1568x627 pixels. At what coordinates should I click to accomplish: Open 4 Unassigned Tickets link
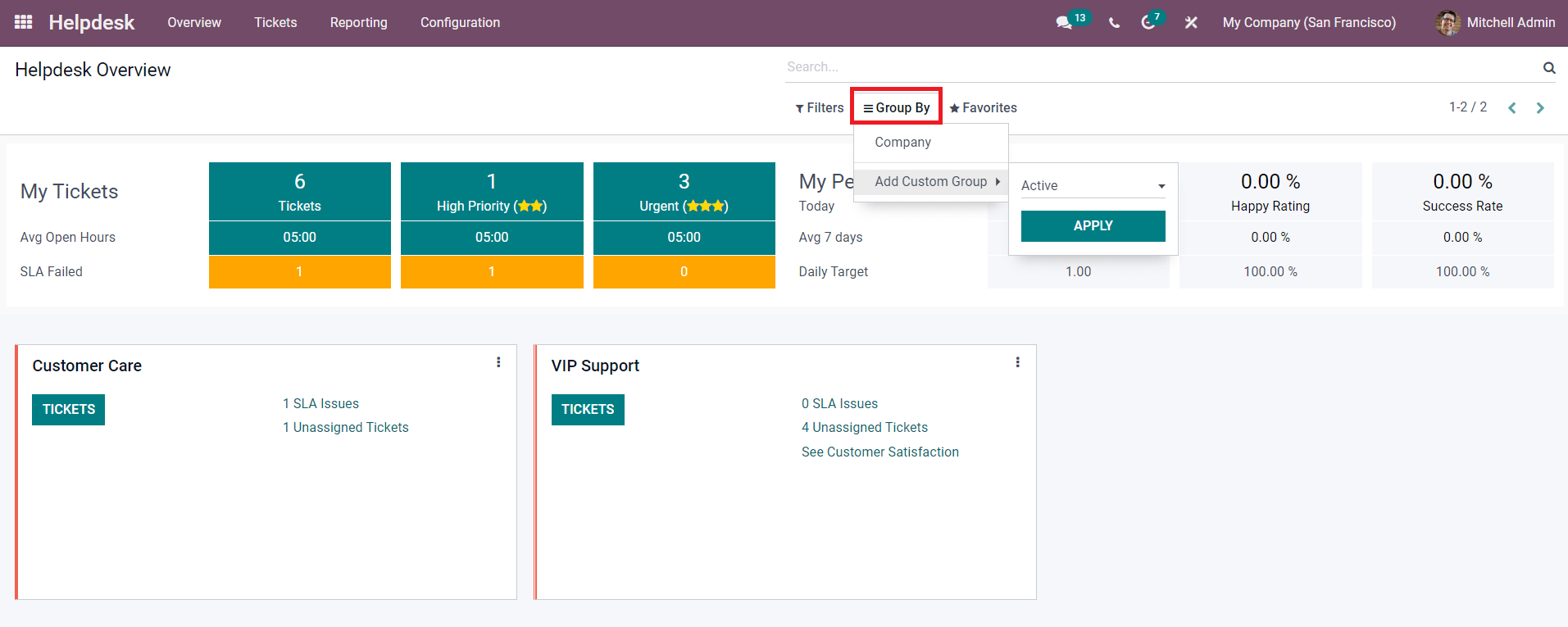(x=865, y=428)
